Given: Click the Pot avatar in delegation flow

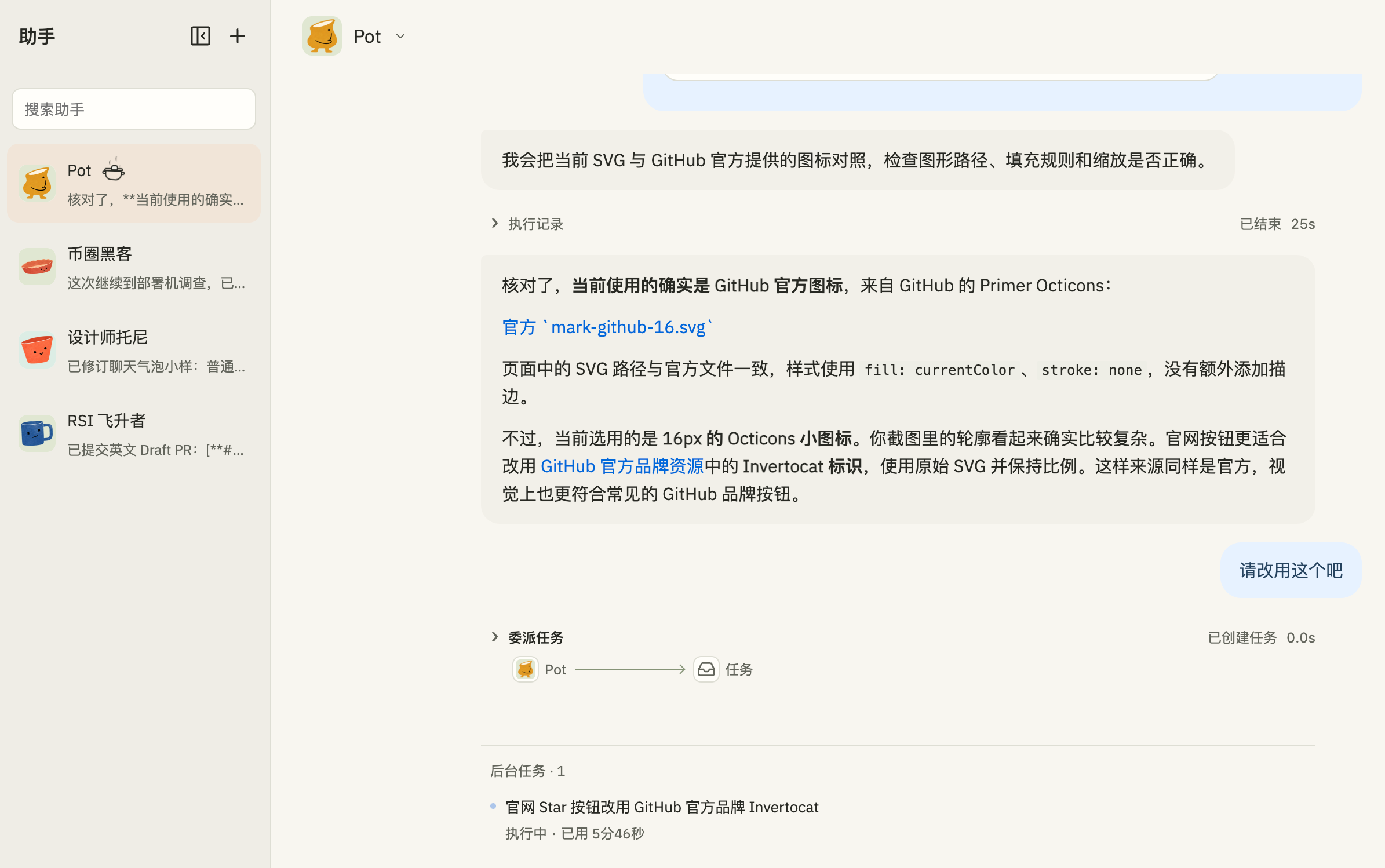Looking at the screenshot, I should click(526, 669).
